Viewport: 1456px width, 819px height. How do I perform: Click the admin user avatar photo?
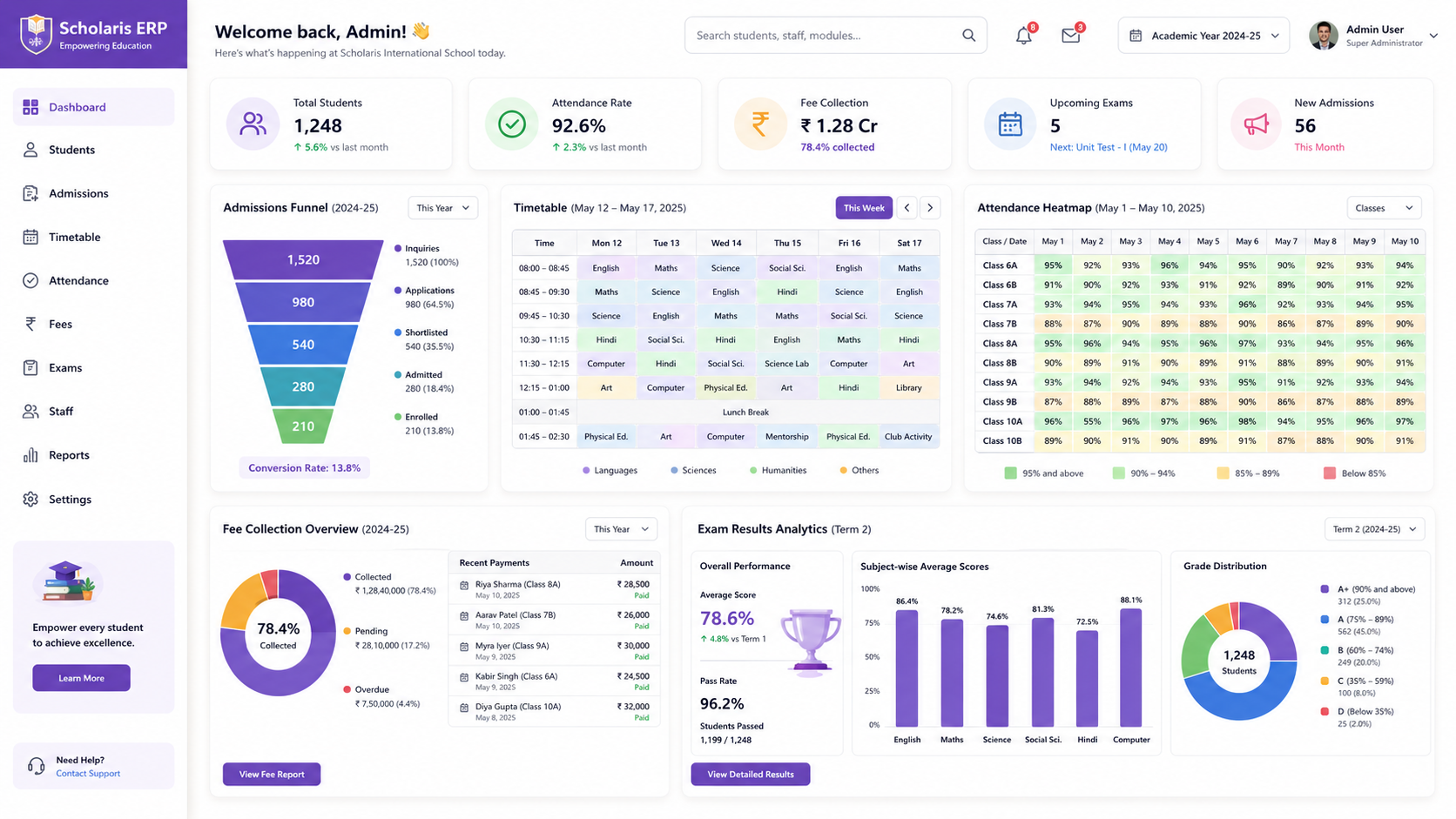(x=1324, y=36)
